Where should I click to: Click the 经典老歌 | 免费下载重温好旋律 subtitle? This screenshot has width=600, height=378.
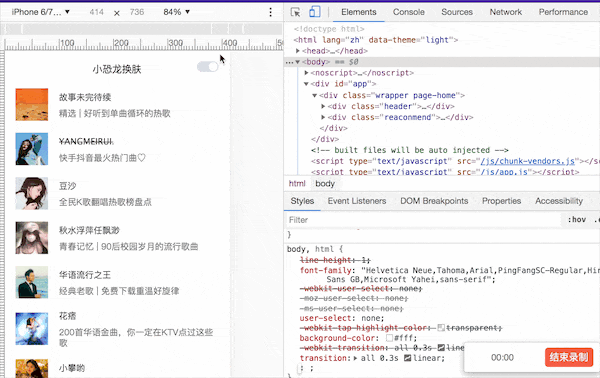pyautogui.click(x=119, y=291)
